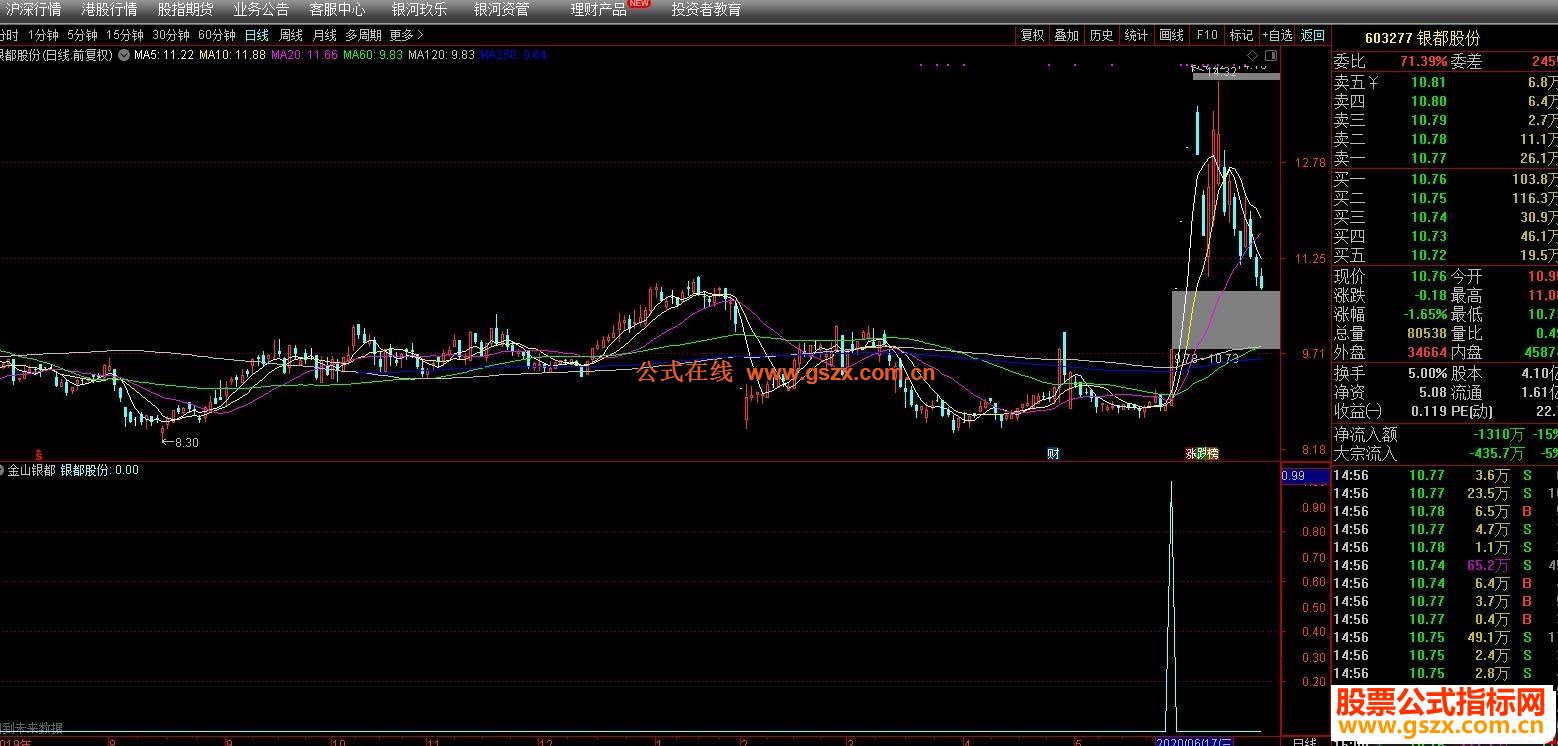The image size is (1558, 746).
Task: Click the MA20: 11.66 indicator label
Action: click(x=304, y=55)
